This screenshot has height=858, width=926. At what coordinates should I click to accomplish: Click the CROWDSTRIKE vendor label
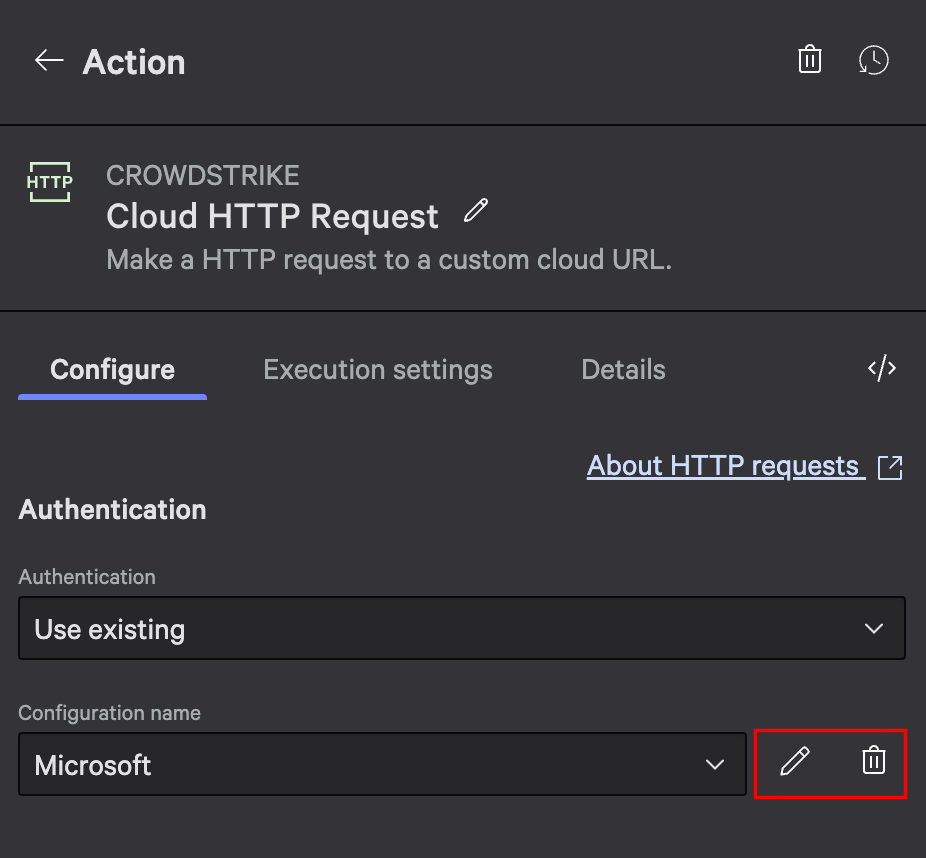(203, 175)
